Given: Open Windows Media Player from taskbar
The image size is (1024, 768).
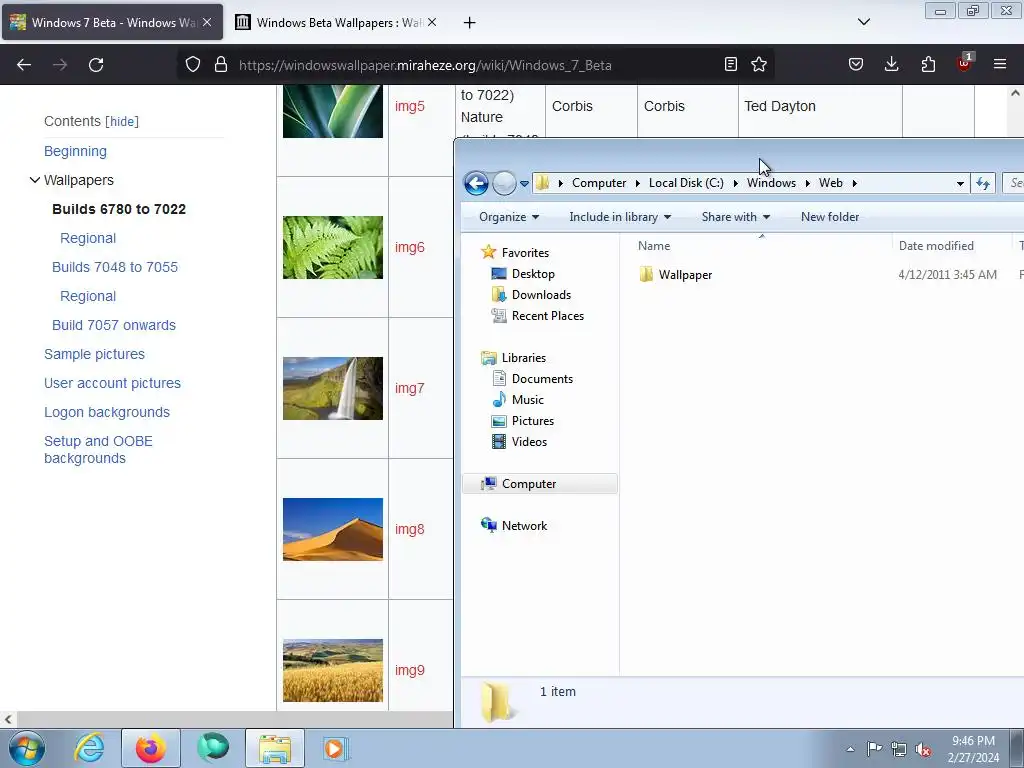Looking at the screenshot, I should [x=336, y=748].
